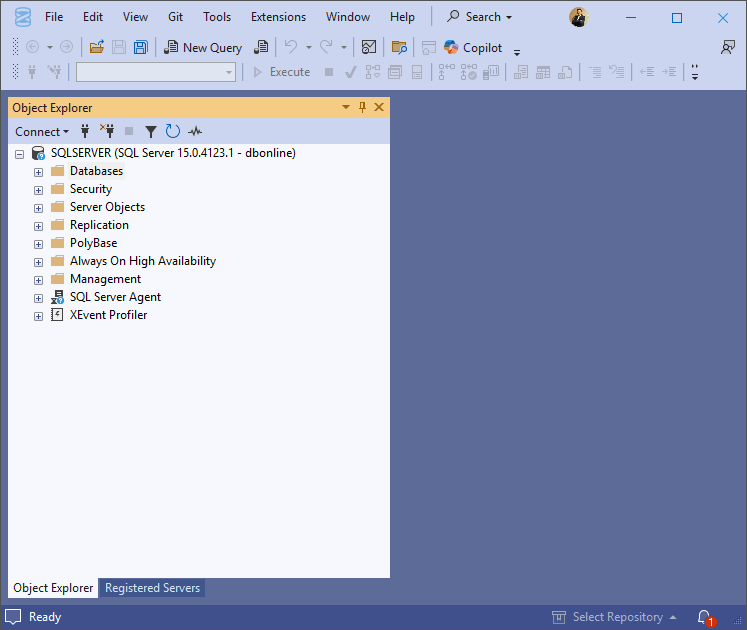The height and width of the screenshot is (630, 747).
Task: Click Select Repository in the status bar
Action: [x=615, y=617]
